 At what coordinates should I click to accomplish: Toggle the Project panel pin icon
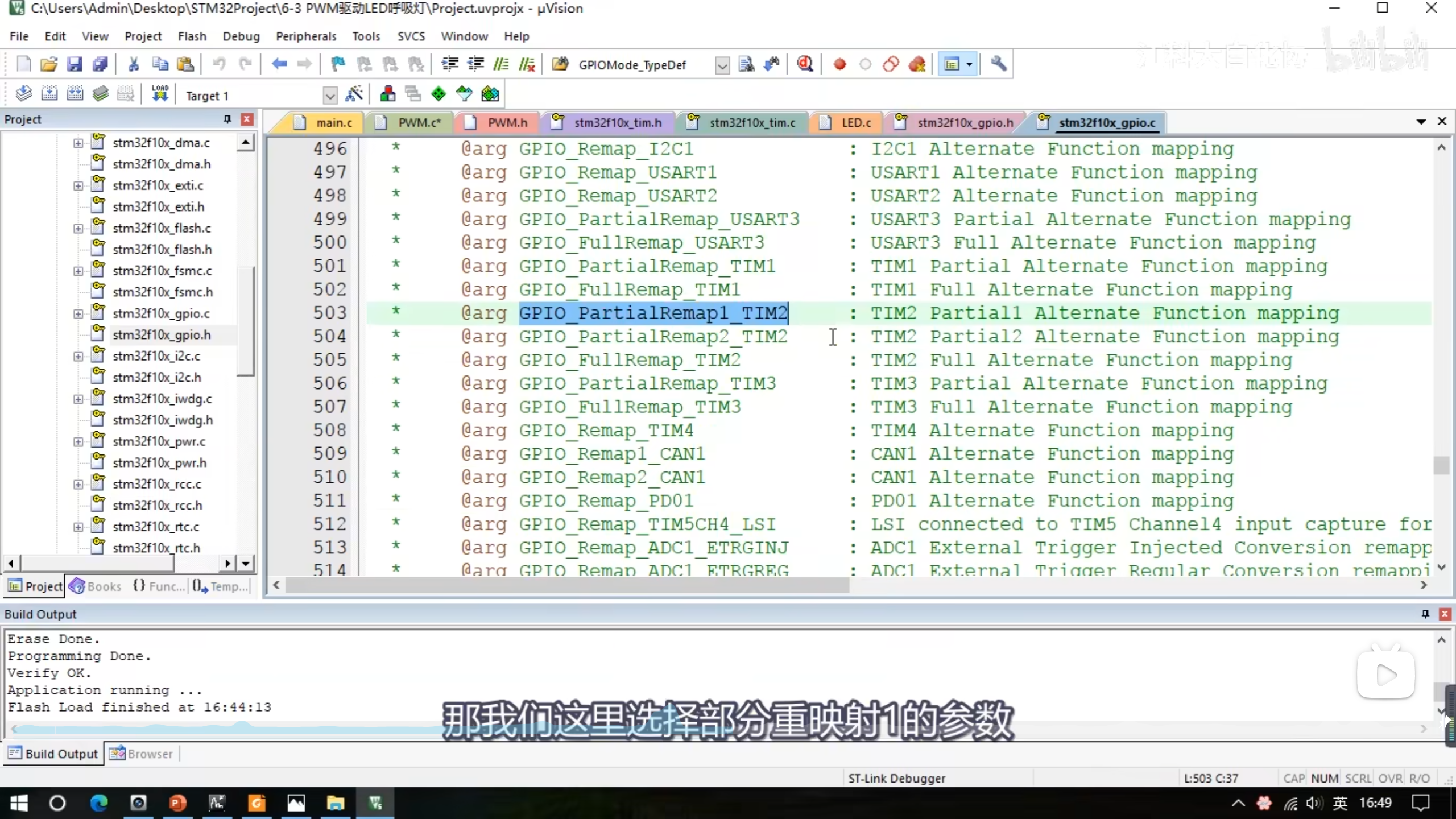pos(227,119)
